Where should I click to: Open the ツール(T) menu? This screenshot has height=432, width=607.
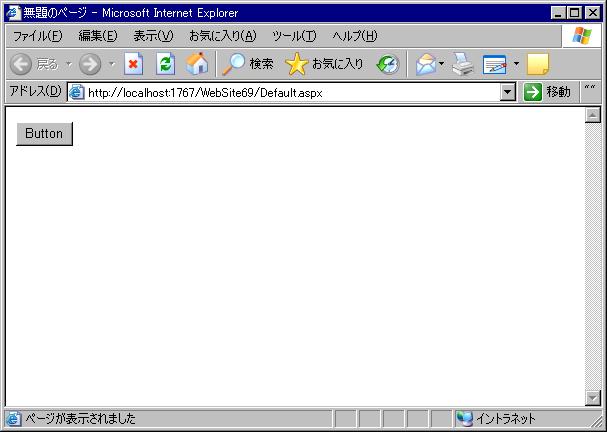pyautogui.click(x=294, y=36)
